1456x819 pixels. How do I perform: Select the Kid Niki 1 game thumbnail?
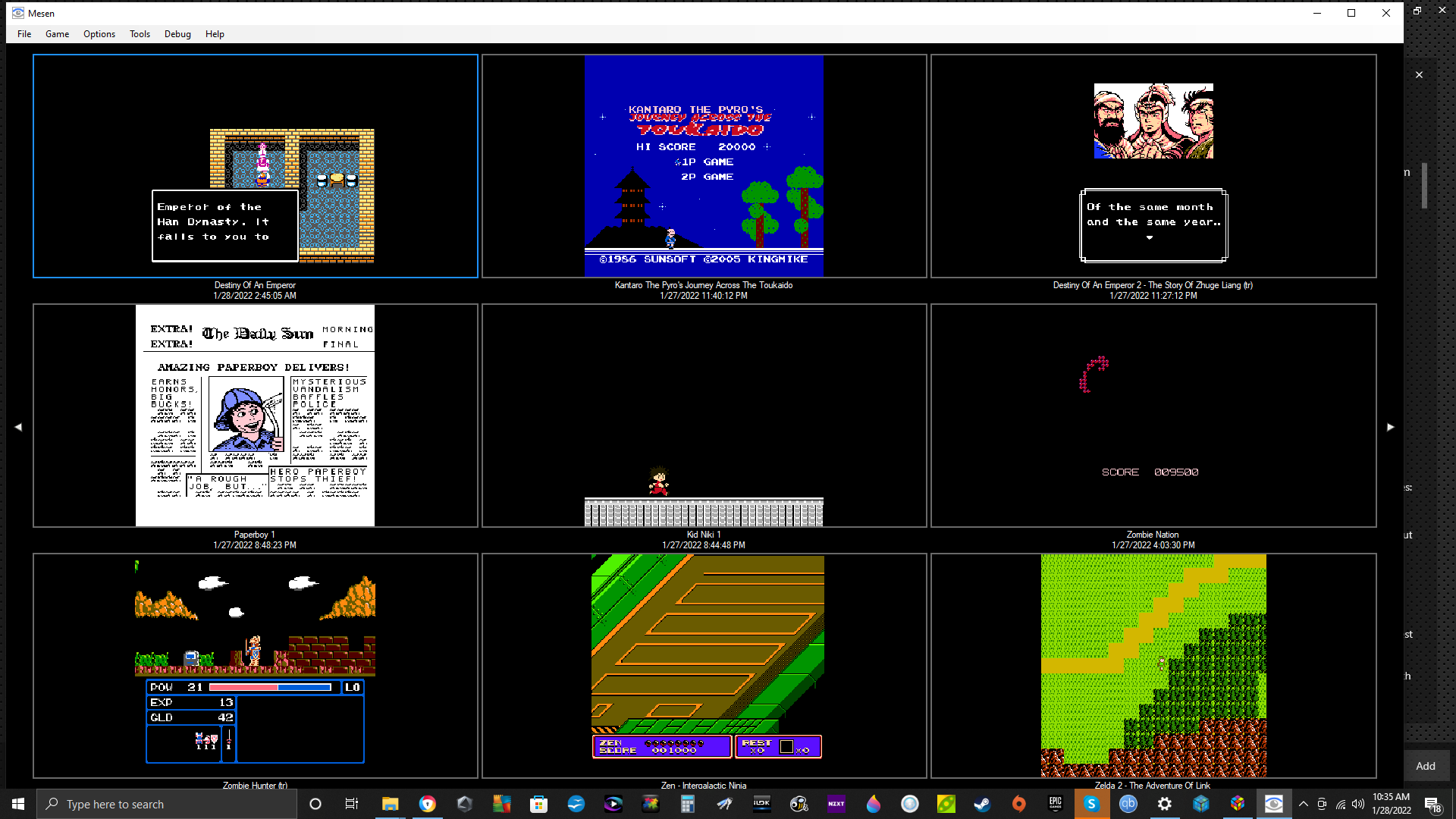(x=704, y=416)
